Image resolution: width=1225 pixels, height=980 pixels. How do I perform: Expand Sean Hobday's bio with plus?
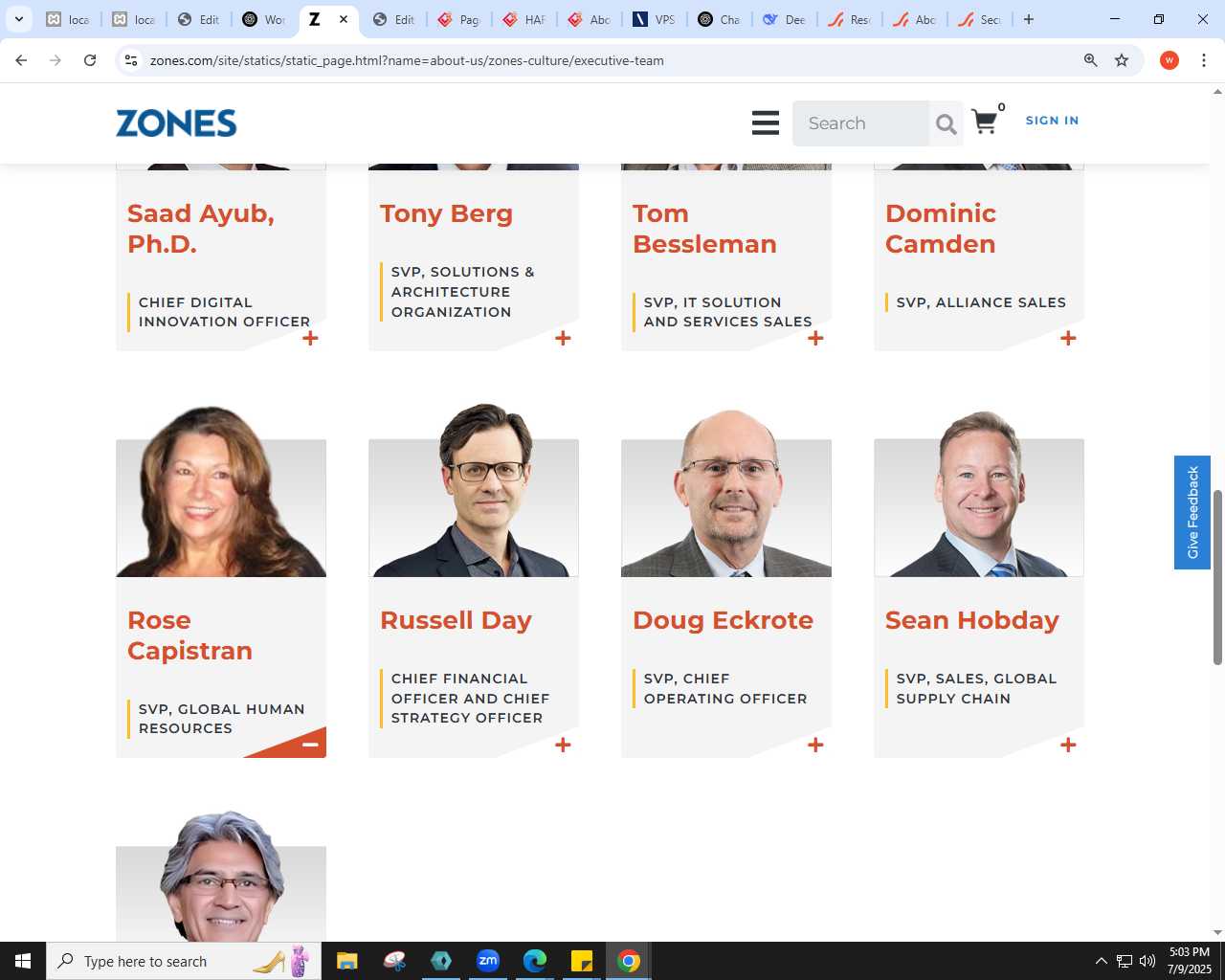(1068, 745)
